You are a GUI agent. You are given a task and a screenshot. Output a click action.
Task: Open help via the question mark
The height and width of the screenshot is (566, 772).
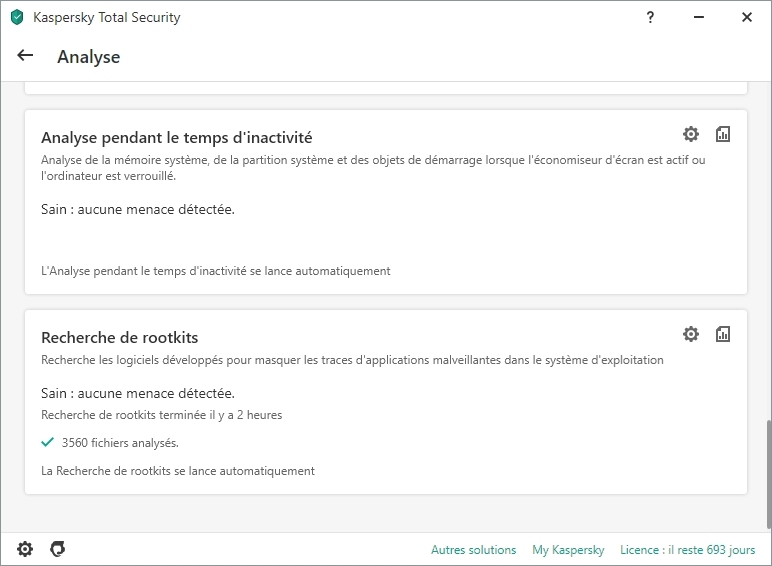(651, 17)
